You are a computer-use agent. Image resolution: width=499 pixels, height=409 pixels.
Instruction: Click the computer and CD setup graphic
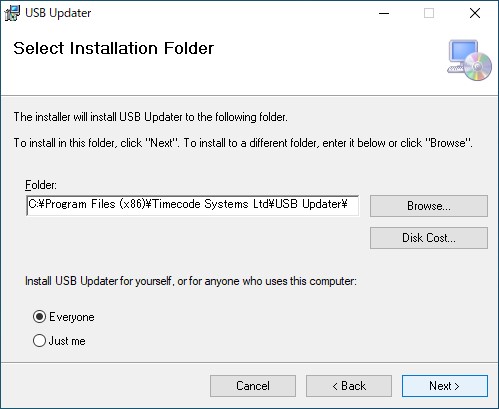tap(469, 60)
